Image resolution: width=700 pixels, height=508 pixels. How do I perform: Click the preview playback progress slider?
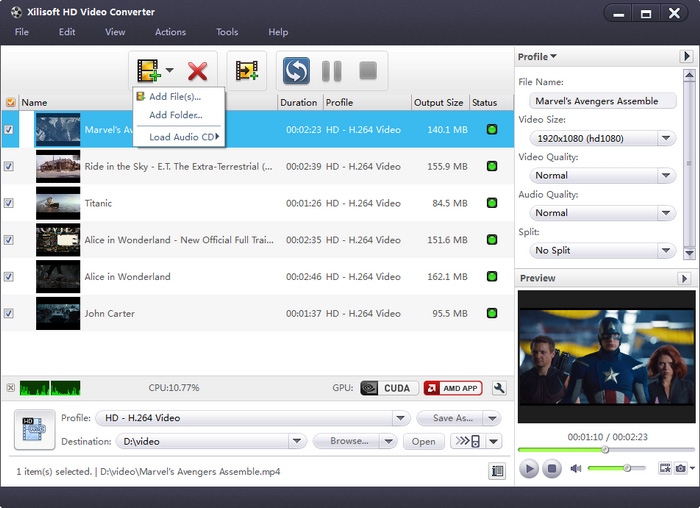[x=605, y=450]
